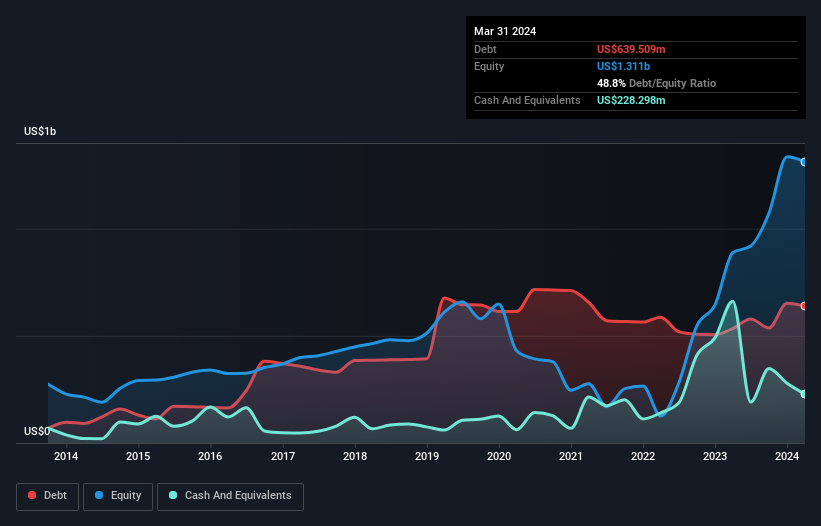Click the teal Cash And Equivalents legend dot
This screenshot has width=821, height=526.
tap(173, 495)
